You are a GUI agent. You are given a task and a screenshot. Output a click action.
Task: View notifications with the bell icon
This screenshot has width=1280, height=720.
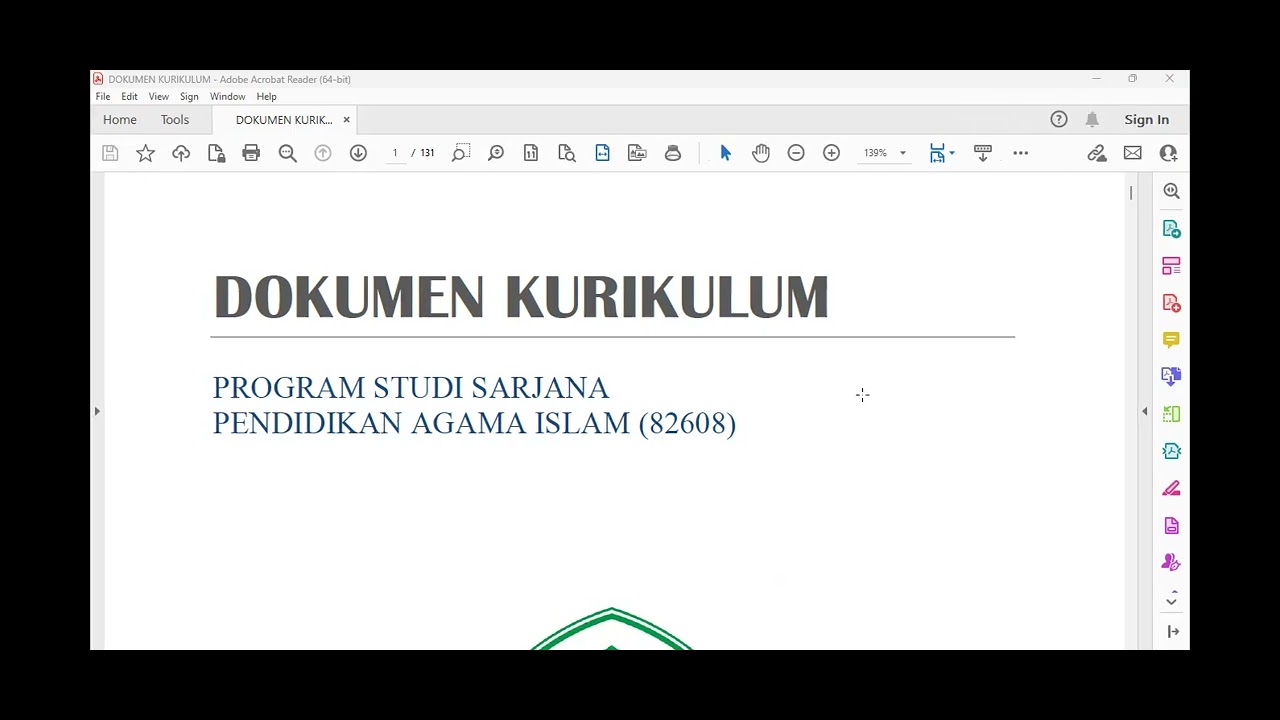click(1092, 119)
